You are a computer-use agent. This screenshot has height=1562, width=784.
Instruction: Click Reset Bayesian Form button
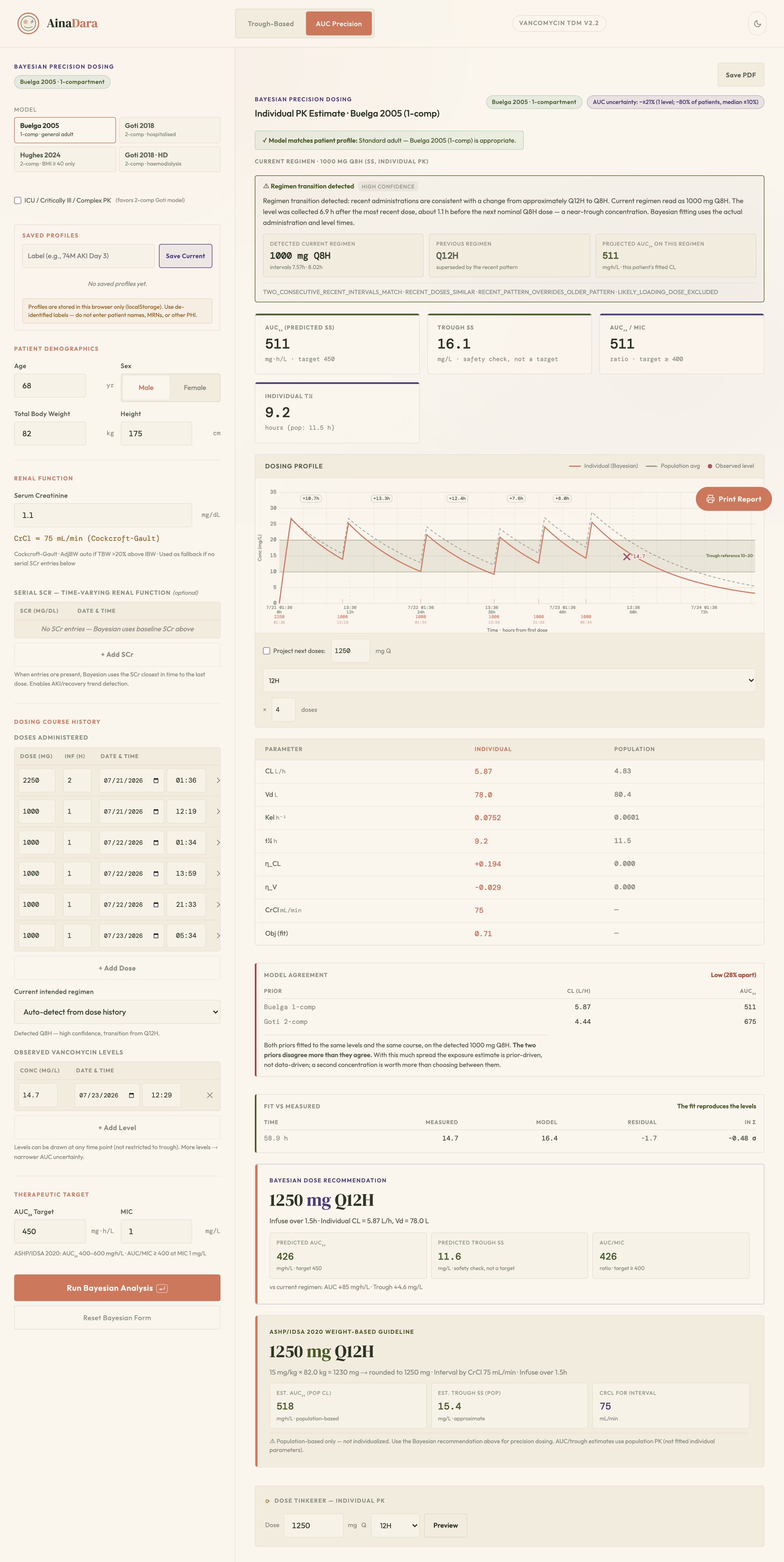(117, 1318)
